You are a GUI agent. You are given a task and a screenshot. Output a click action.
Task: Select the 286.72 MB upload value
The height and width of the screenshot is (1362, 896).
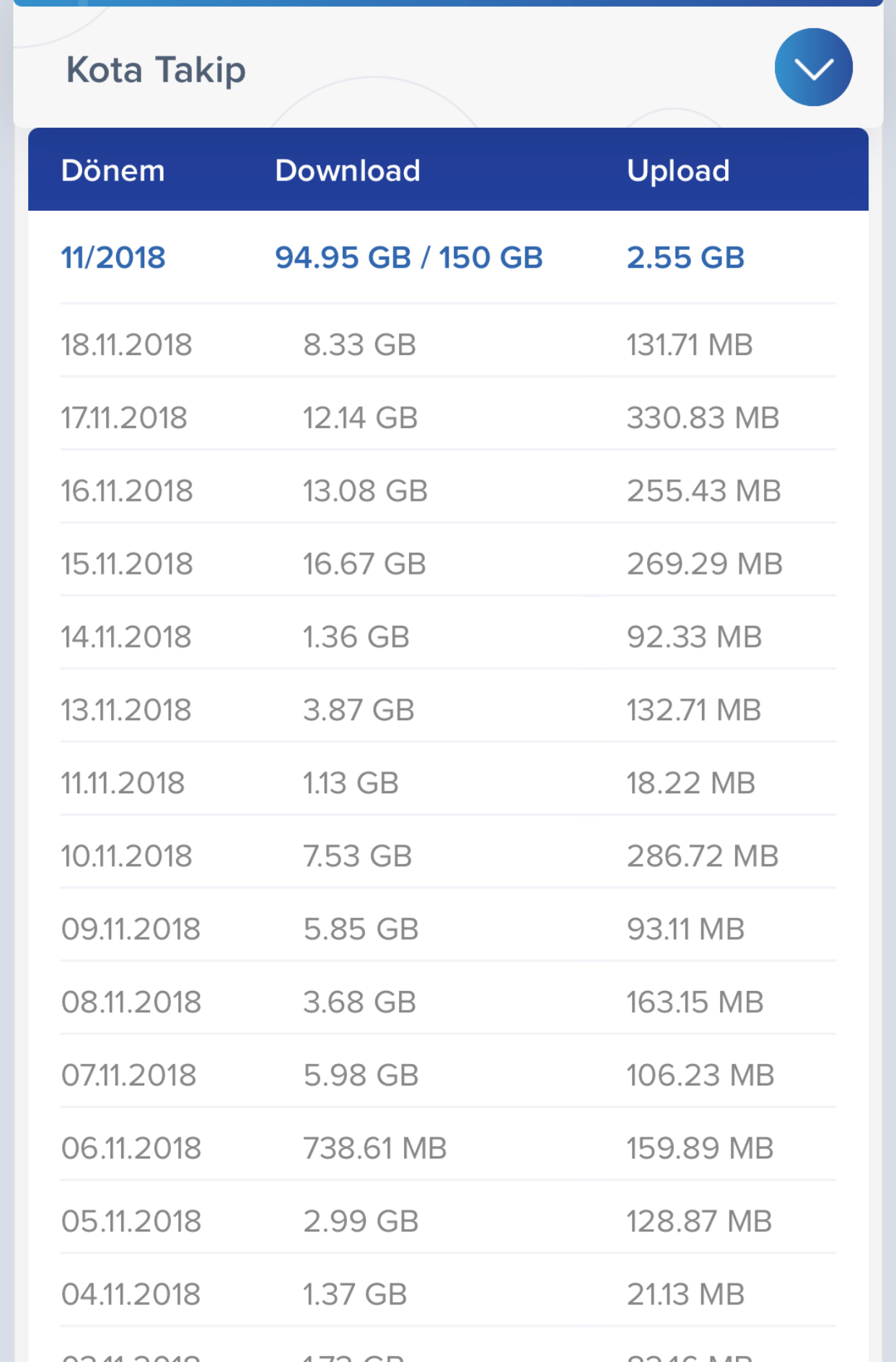(x=703, y=856)
